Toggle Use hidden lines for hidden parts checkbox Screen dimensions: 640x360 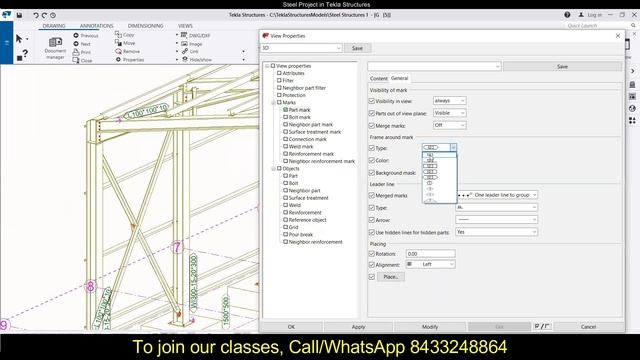pos(371,232)
